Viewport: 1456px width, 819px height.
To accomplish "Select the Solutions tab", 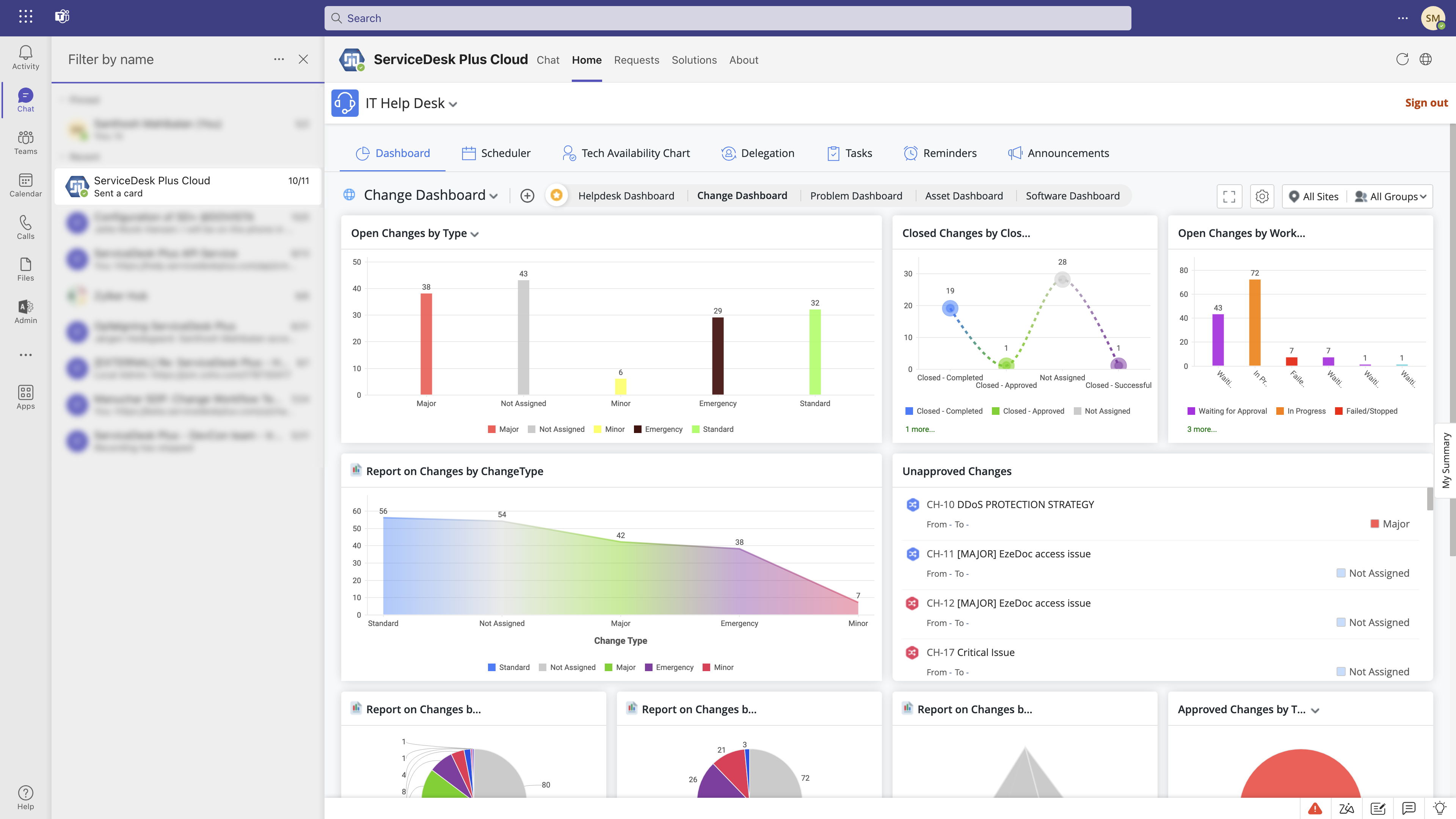I will [x=694, y=59].
